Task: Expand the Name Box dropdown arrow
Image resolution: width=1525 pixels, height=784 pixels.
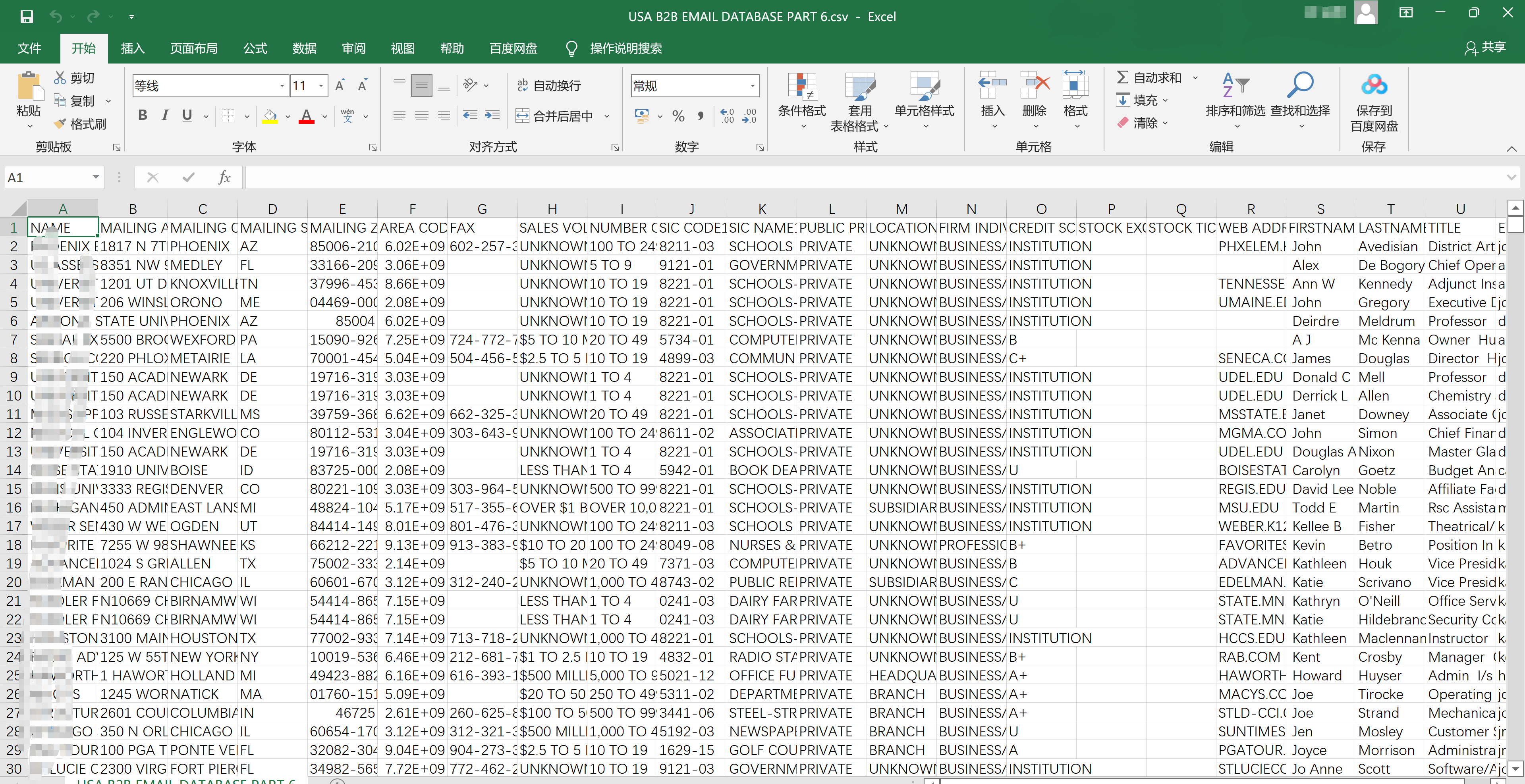Action: pyautogui.click(x=95, y=177)
